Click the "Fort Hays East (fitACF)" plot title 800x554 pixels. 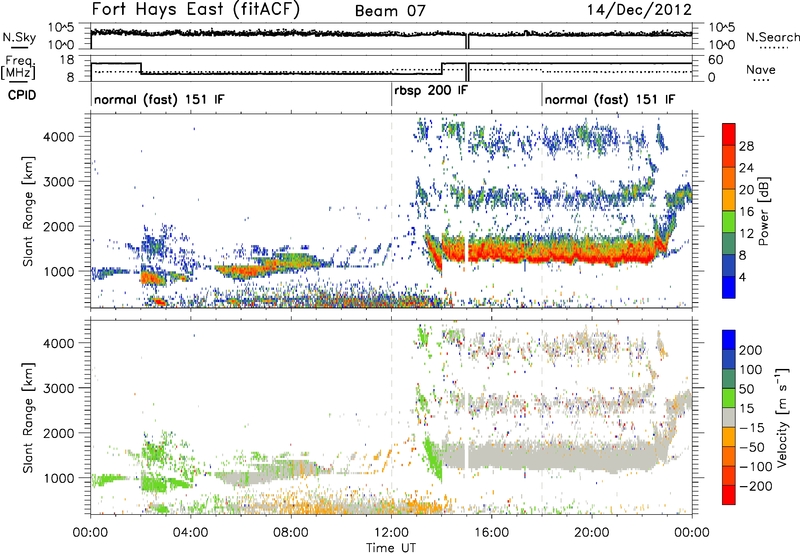click(196, 9)
